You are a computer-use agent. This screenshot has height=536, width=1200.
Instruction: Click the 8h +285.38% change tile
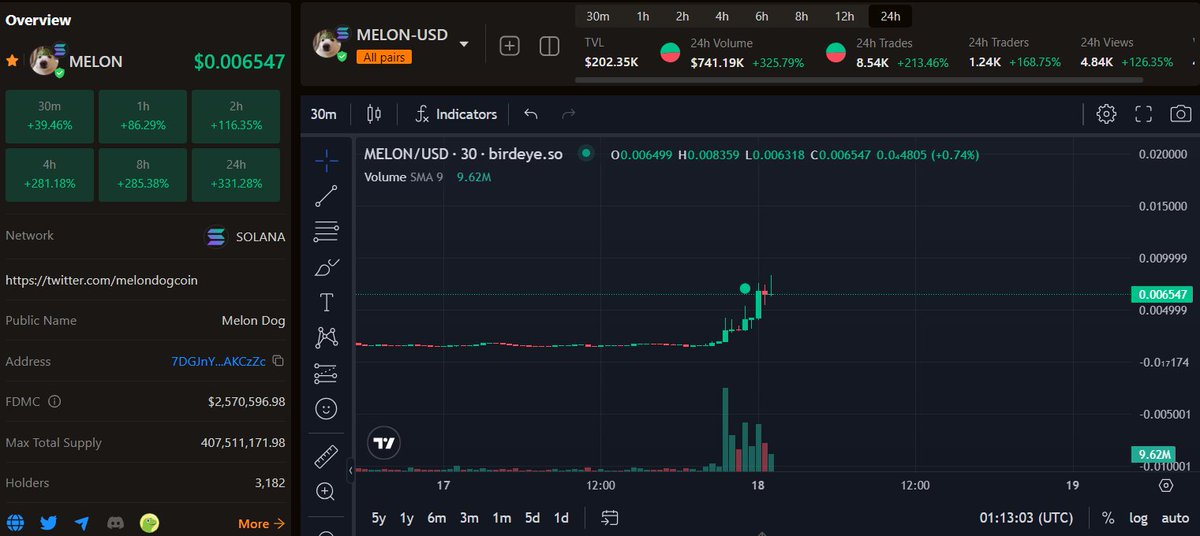142,174
